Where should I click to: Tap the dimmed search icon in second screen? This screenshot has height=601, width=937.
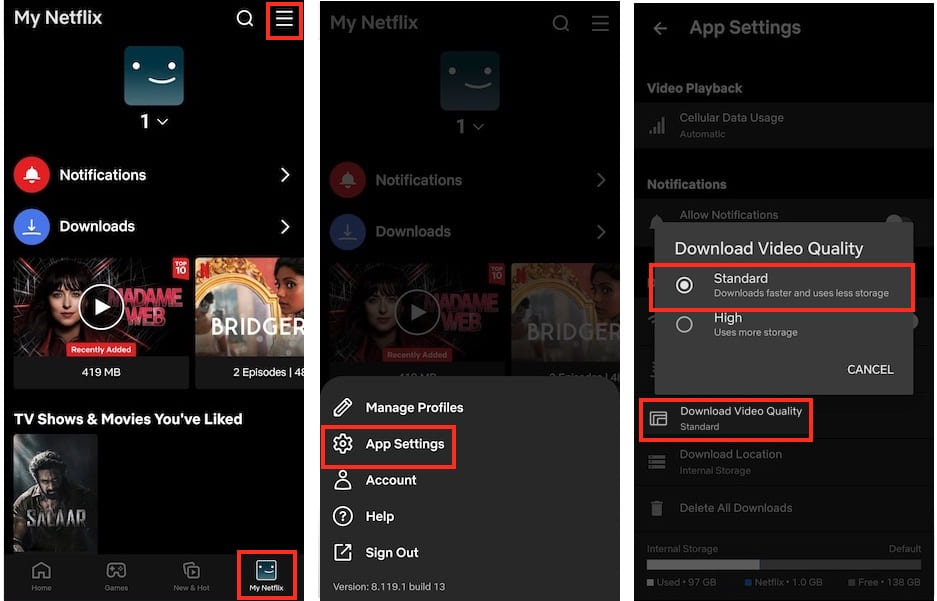click(x=561, y=23)
